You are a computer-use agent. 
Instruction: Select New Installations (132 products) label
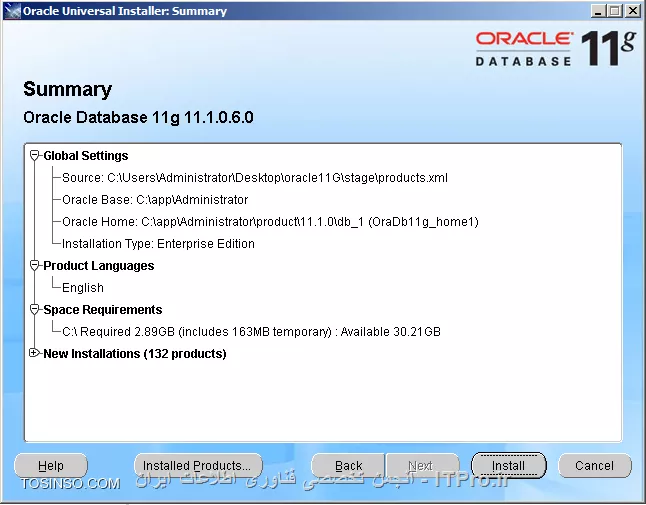click(135, 354)
